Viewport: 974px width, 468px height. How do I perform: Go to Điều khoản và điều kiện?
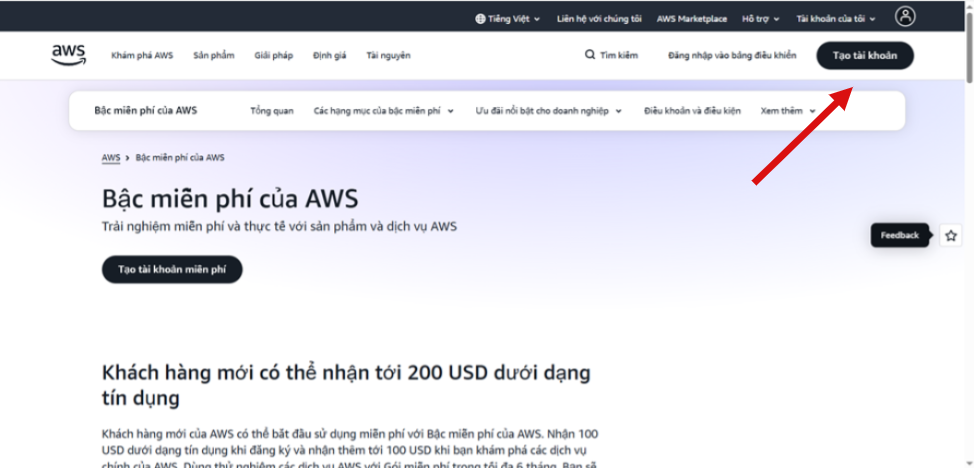tap(692, 111)
